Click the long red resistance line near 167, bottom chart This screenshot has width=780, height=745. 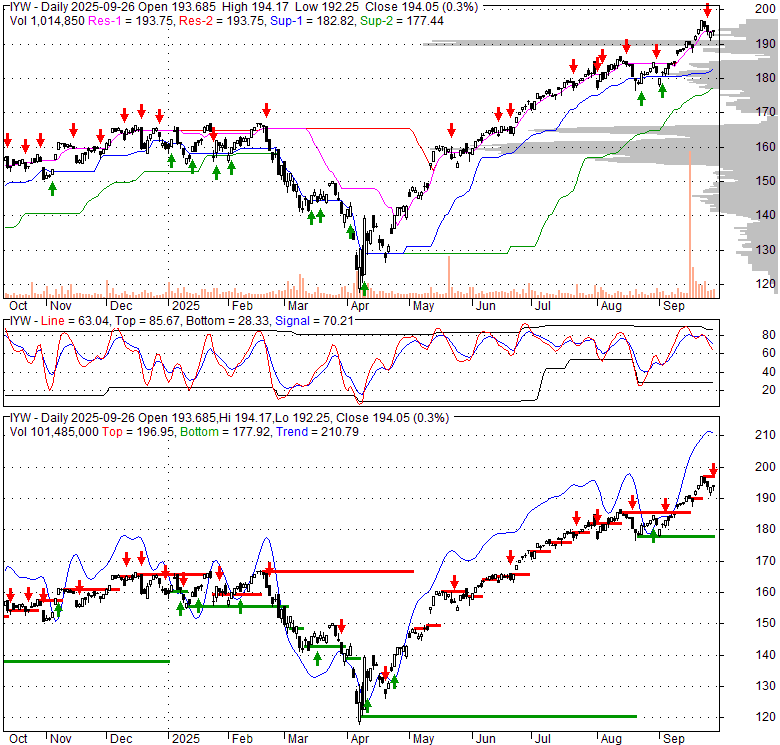(338, 571)
